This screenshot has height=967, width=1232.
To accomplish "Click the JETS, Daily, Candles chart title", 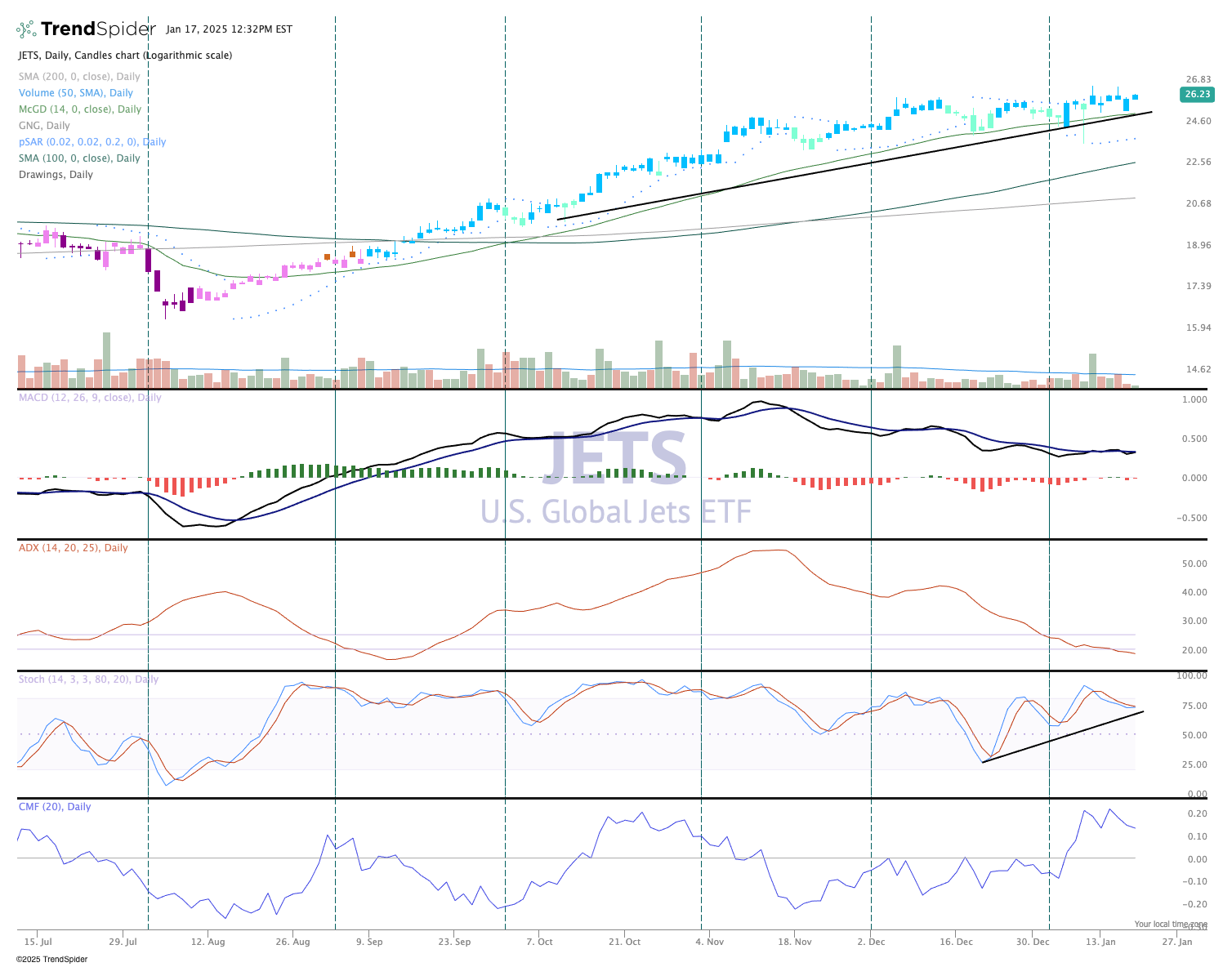I will (x=125, y=56).
